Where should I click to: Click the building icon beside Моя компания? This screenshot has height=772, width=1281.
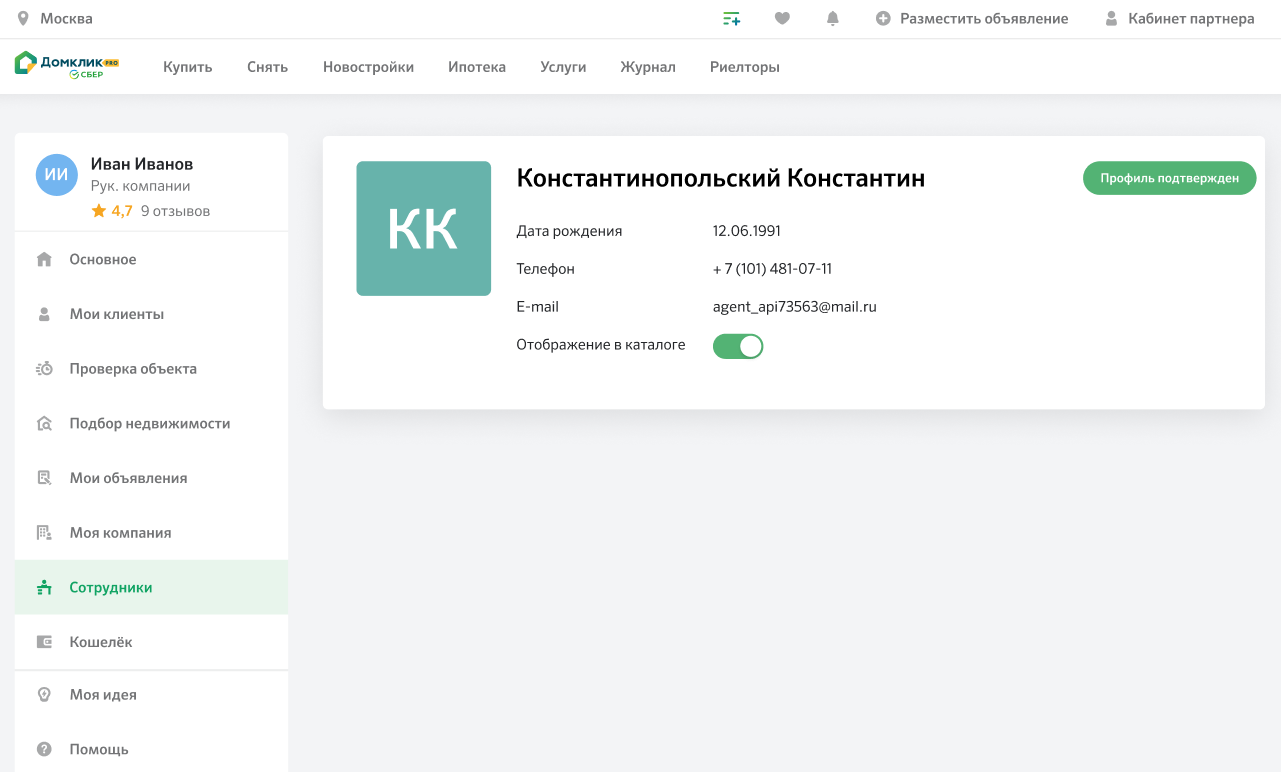click(44, 533)
